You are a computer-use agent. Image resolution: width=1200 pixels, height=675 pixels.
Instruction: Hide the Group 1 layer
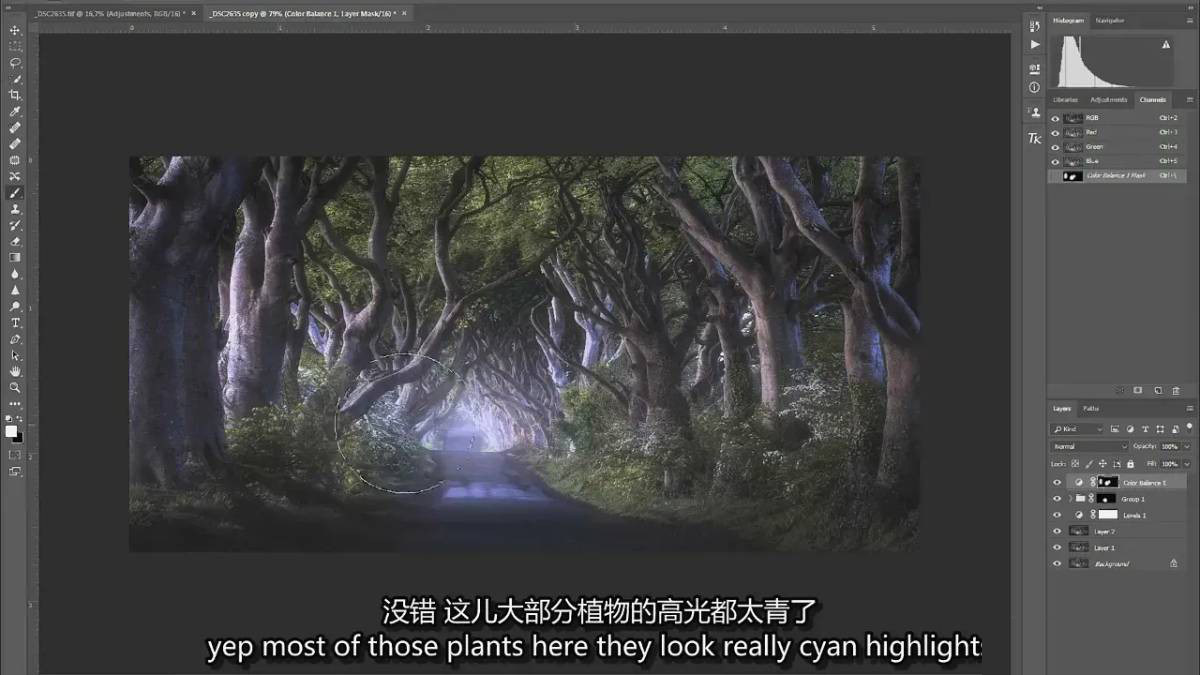1057,498
